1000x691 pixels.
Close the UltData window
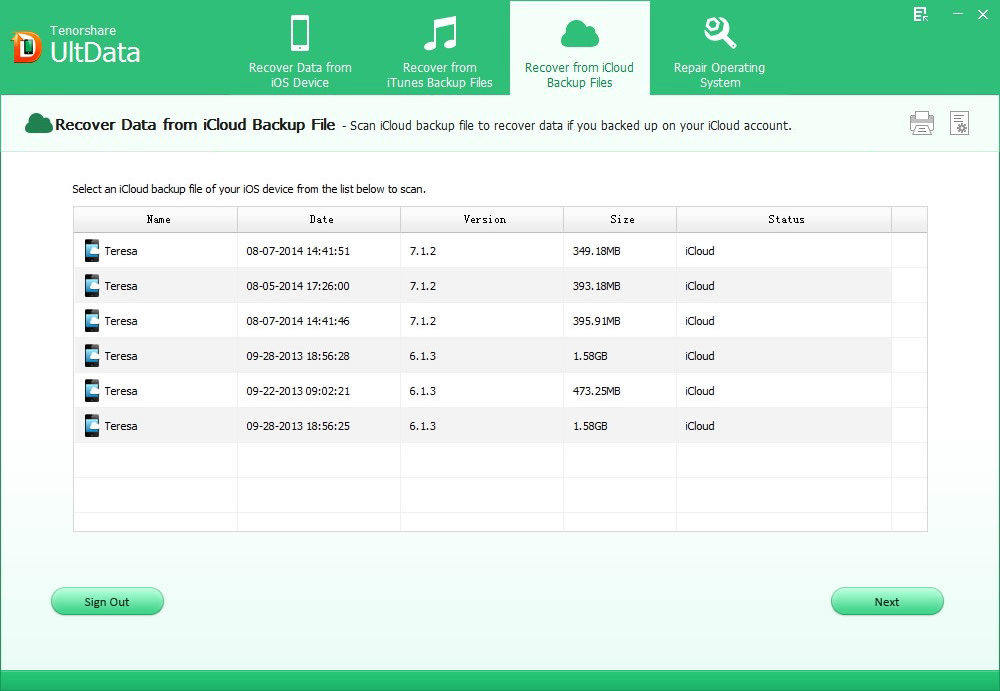[x=983, y=14]
